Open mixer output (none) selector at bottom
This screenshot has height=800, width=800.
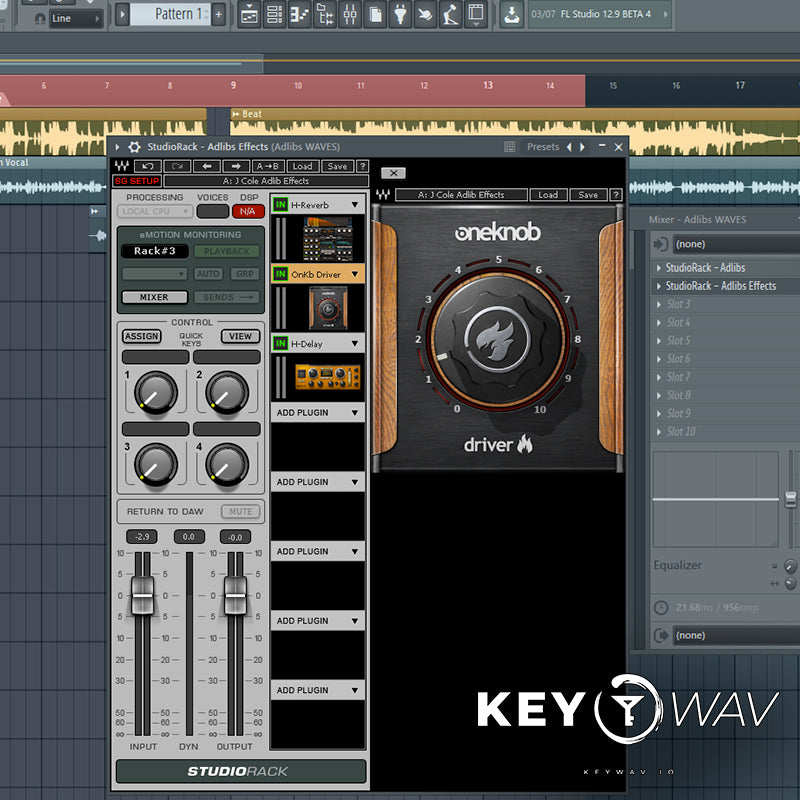click(736, 636)
